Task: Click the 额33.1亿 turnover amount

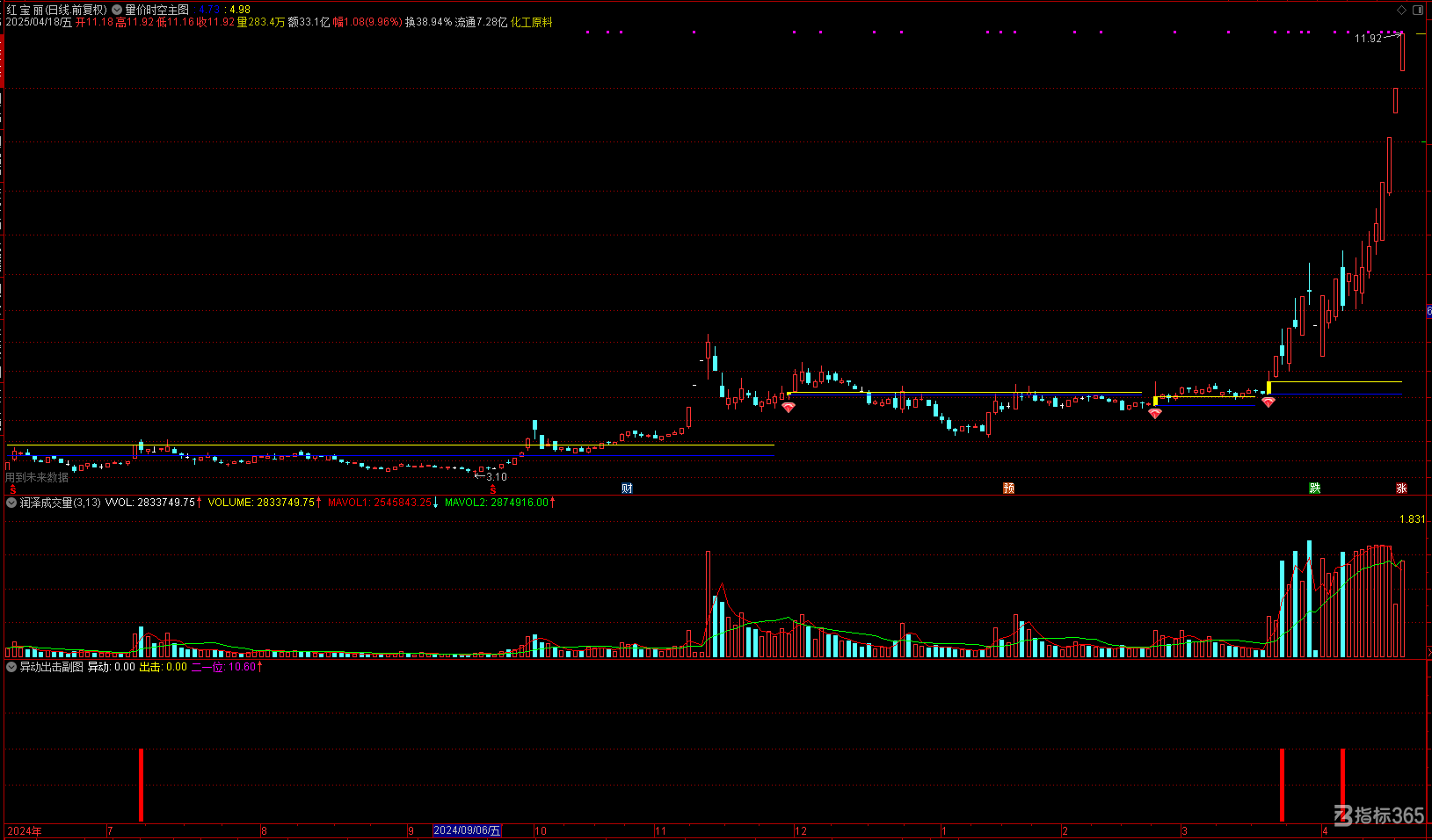Action: 309,22
